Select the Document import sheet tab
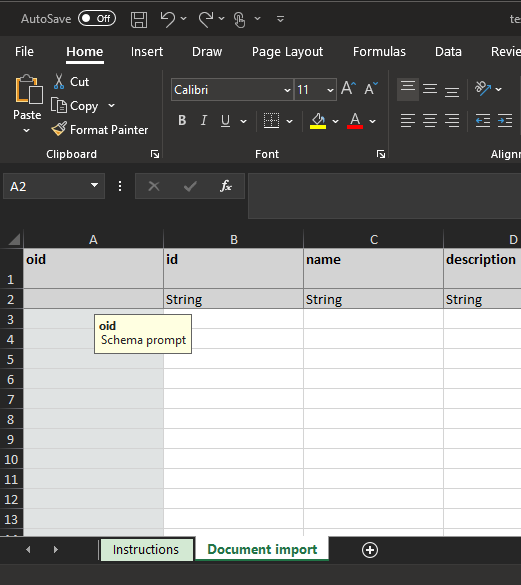The height and width of the screenshot is (585, 521). pos(262,549)
